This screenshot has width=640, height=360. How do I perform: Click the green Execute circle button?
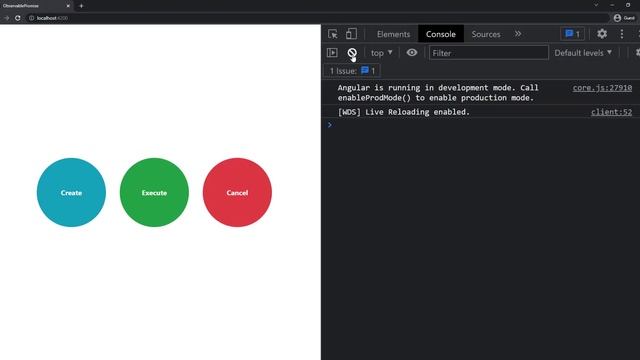154,192
